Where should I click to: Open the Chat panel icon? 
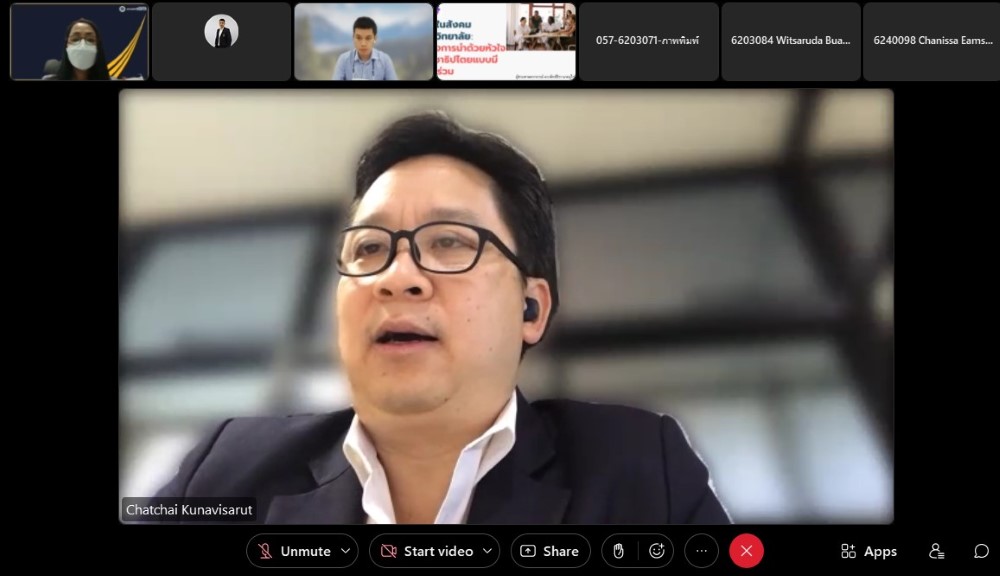(981, 551)
